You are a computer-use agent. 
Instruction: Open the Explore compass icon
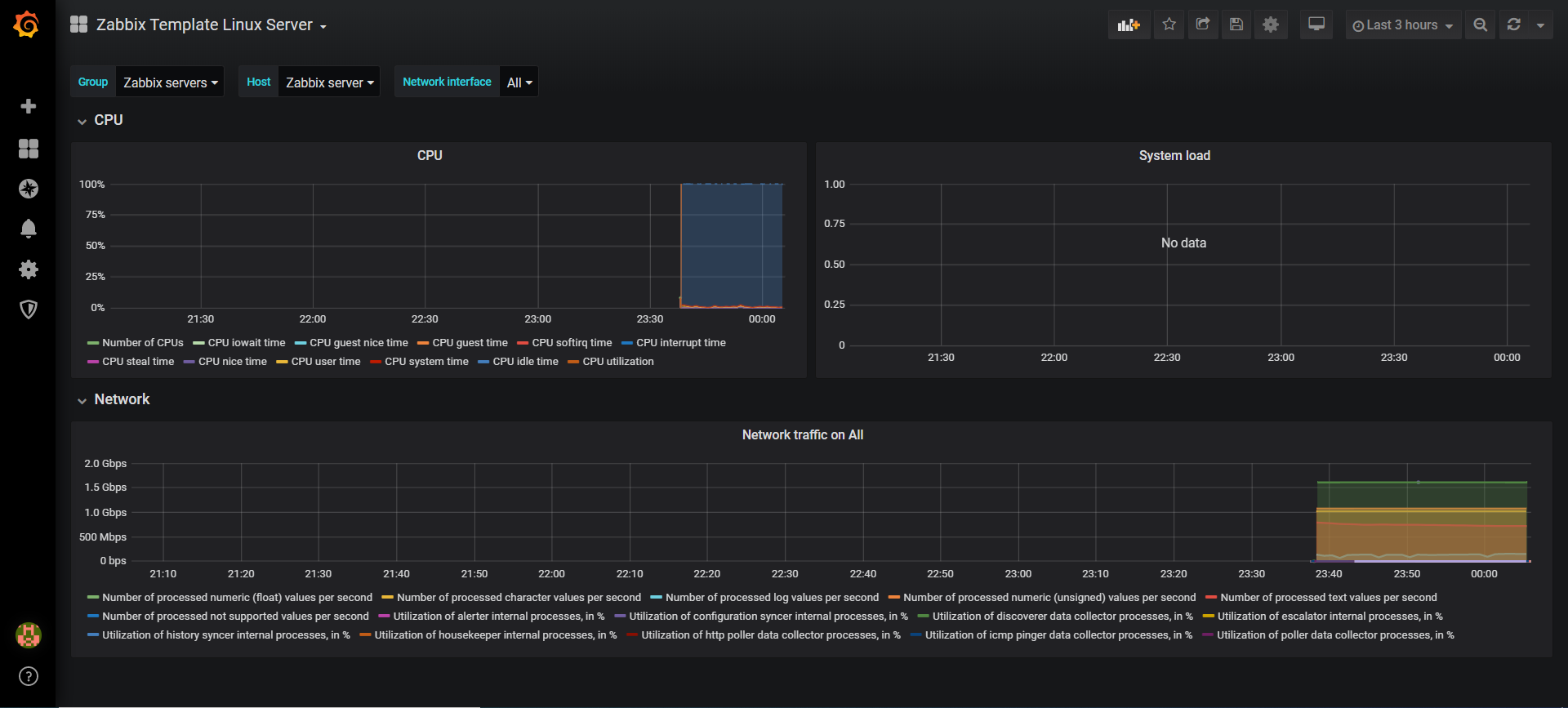pos(29,189)
